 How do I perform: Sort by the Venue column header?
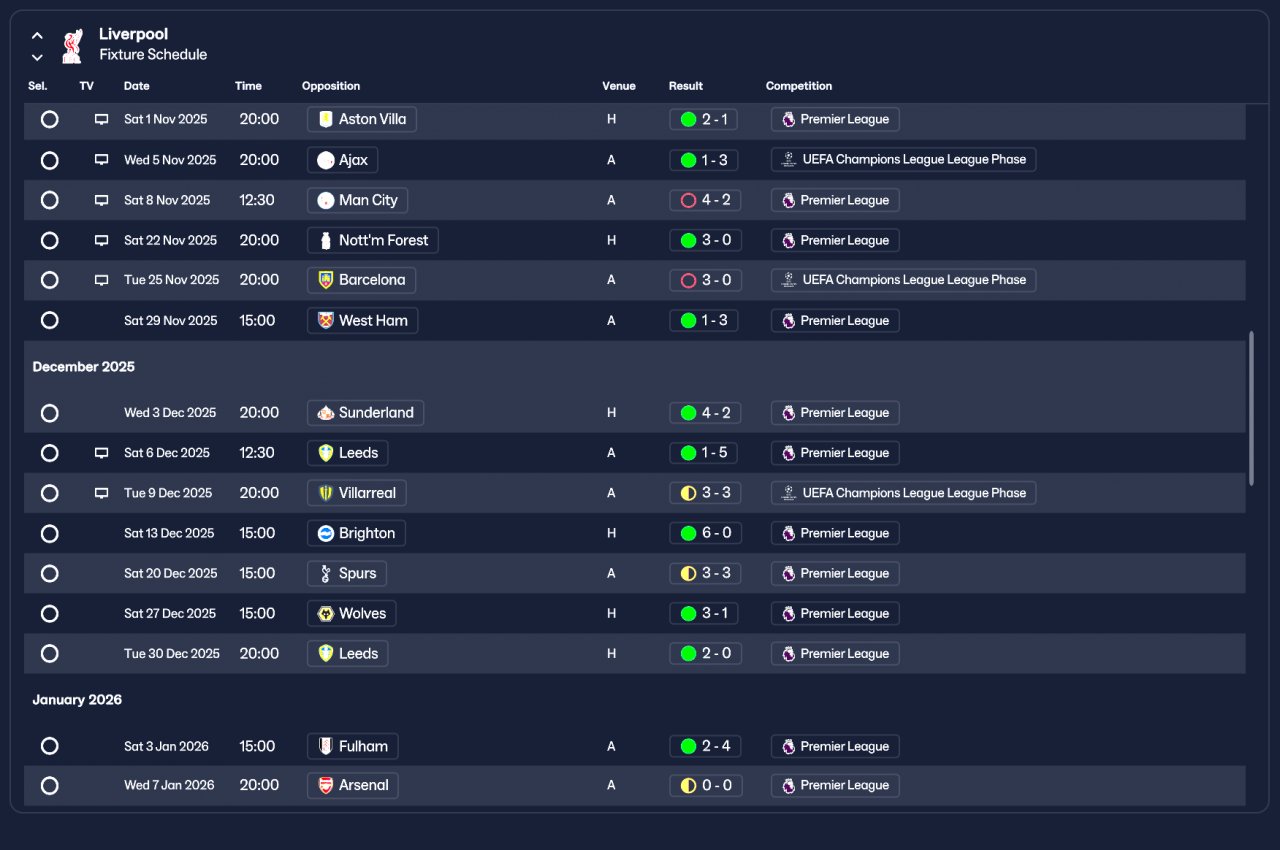(x=619, y=86)
